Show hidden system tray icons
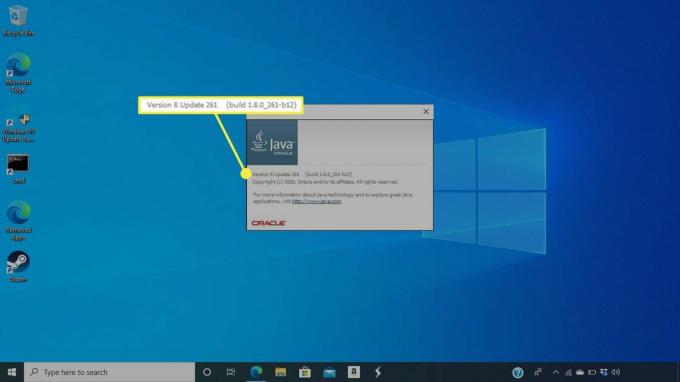 (x=556, y=372)
